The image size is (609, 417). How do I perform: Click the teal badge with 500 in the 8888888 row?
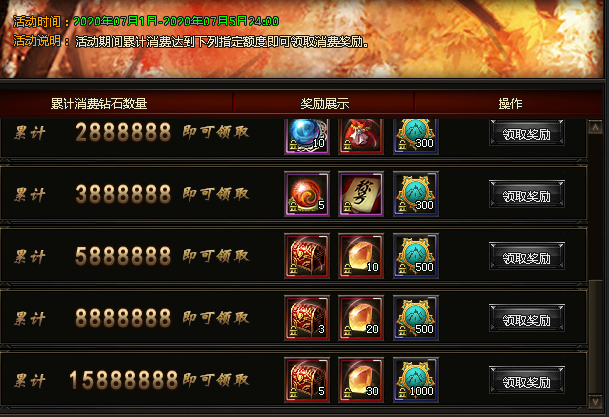pos(416,318)
